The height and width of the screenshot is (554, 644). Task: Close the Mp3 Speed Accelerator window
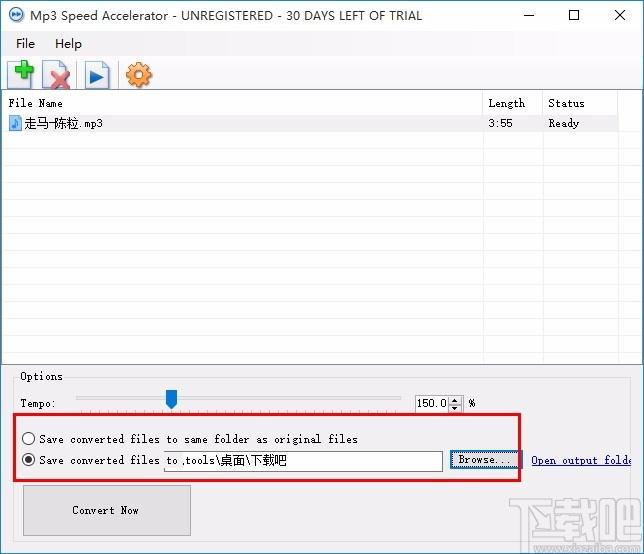[x=620, y=16]
